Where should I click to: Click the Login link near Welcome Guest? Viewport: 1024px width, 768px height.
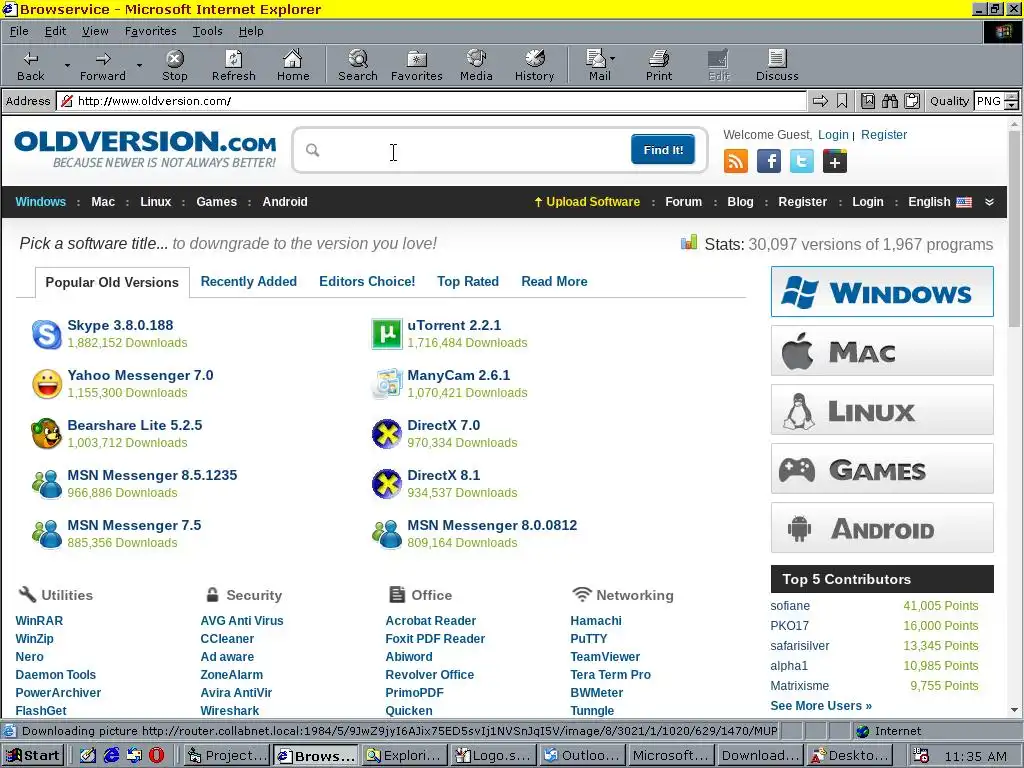pos(833,135)
